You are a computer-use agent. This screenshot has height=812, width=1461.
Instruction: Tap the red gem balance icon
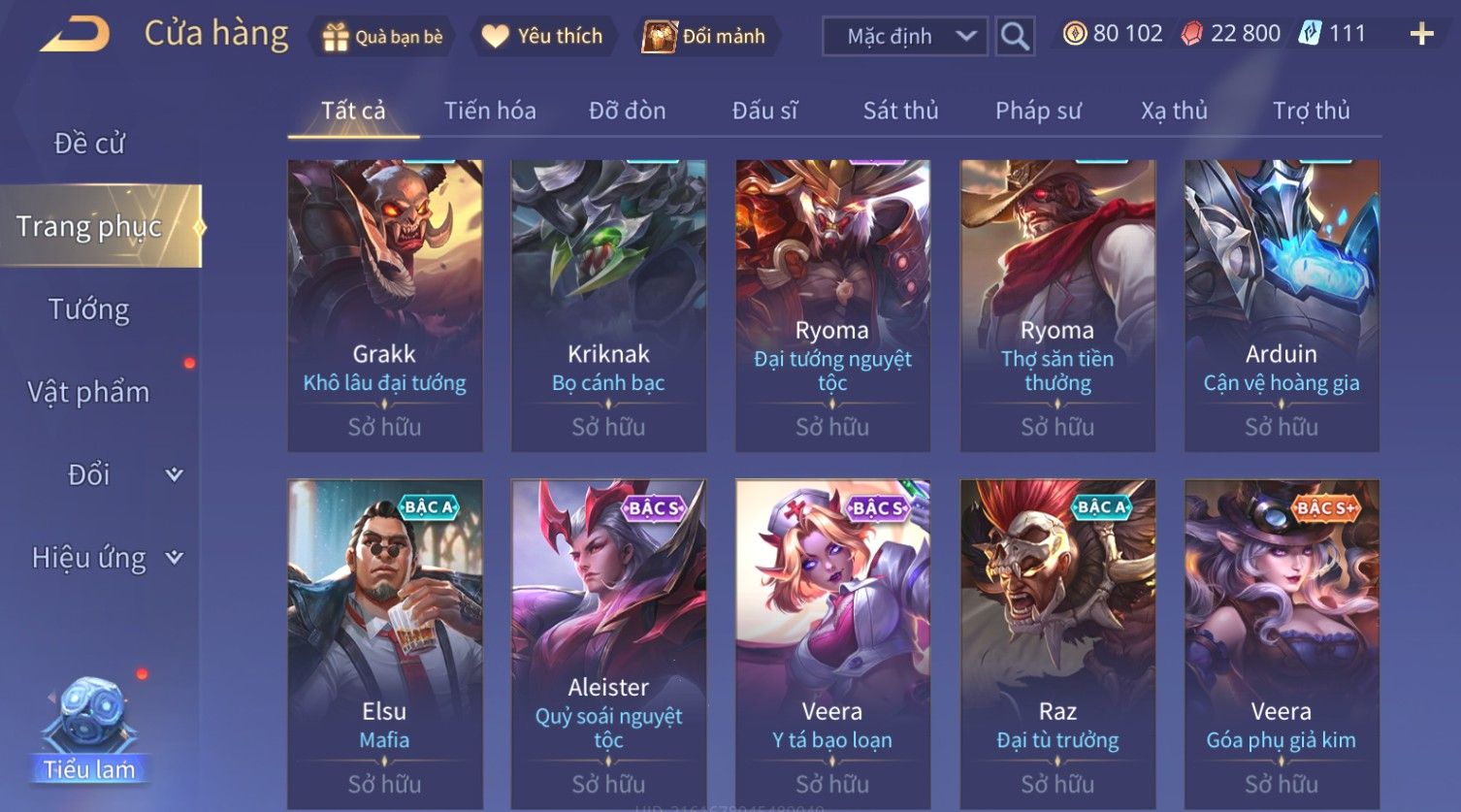[1192, 34]
